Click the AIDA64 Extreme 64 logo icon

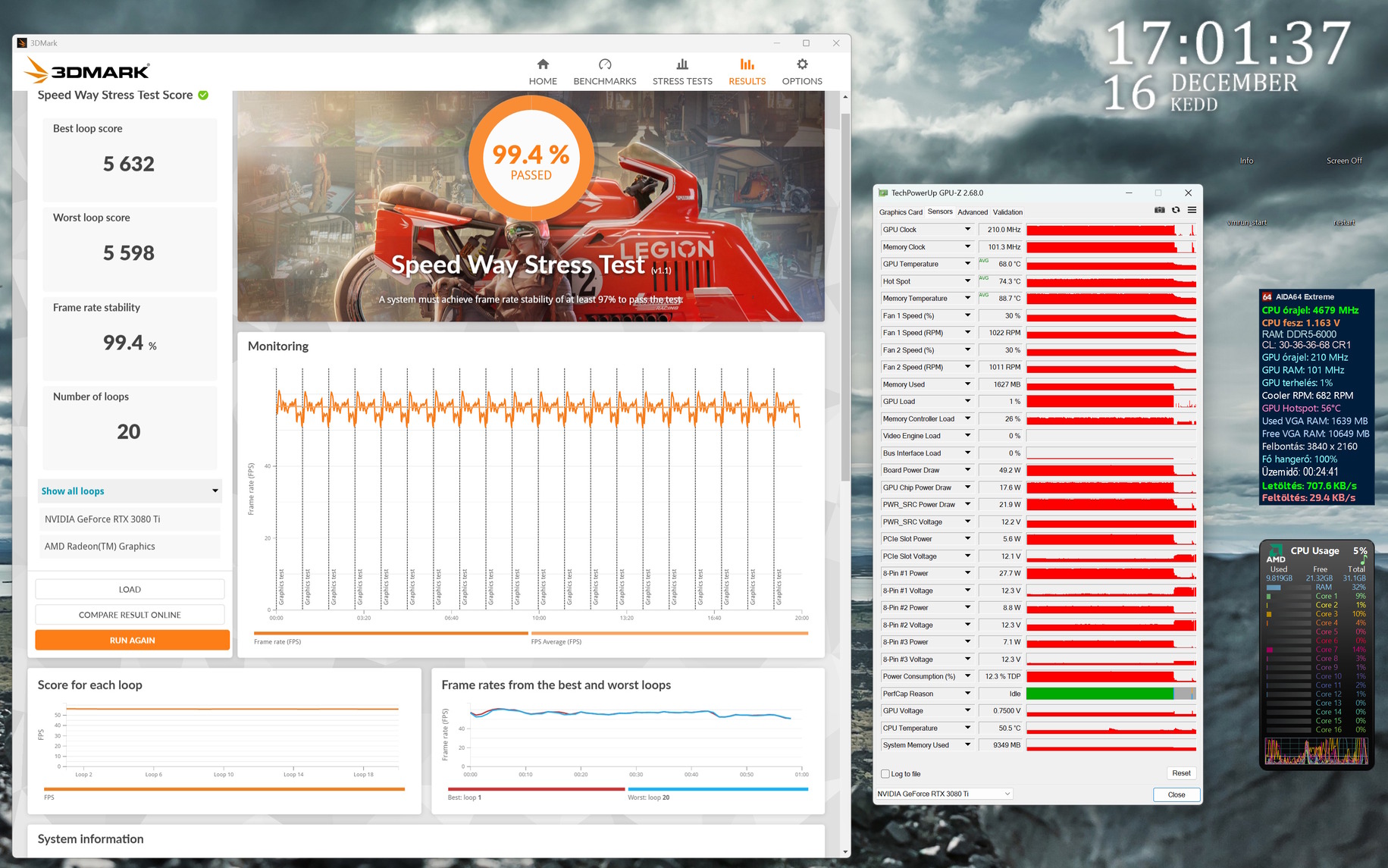pos(1267,297)
